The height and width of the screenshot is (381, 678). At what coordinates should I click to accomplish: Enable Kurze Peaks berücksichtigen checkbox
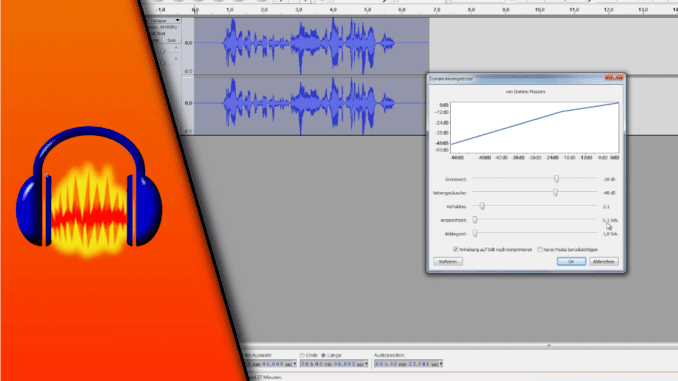coord(540,250)
